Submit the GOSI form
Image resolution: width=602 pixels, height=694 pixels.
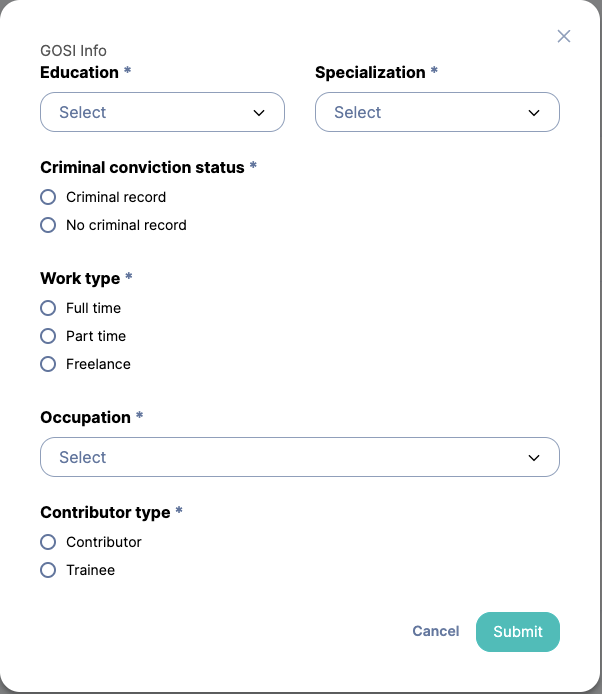[x=517, y=632]
